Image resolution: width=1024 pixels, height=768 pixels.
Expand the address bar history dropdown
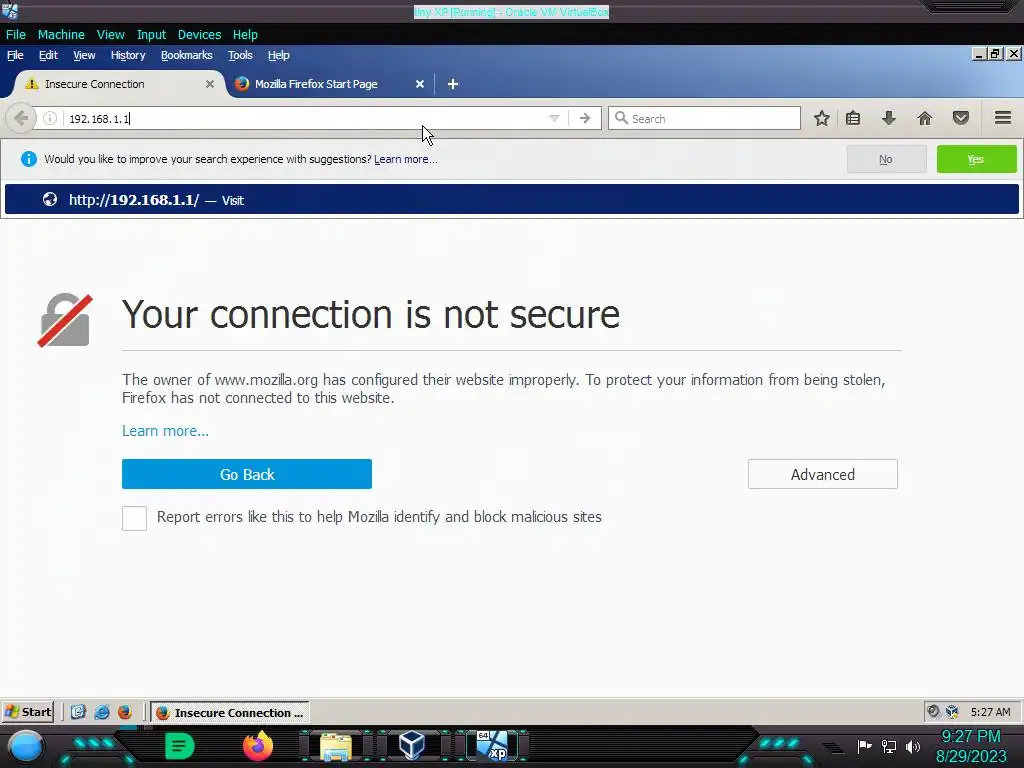[554, 118]
